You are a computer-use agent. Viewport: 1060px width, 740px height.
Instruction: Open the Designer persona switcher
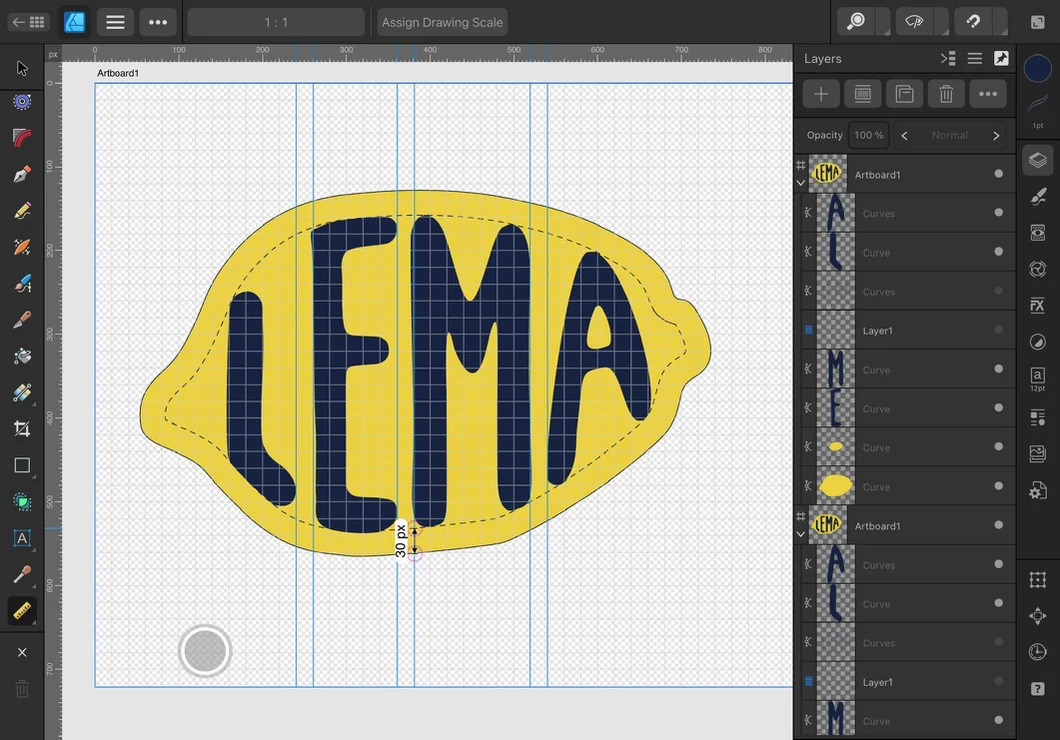(x=74, y=22)
